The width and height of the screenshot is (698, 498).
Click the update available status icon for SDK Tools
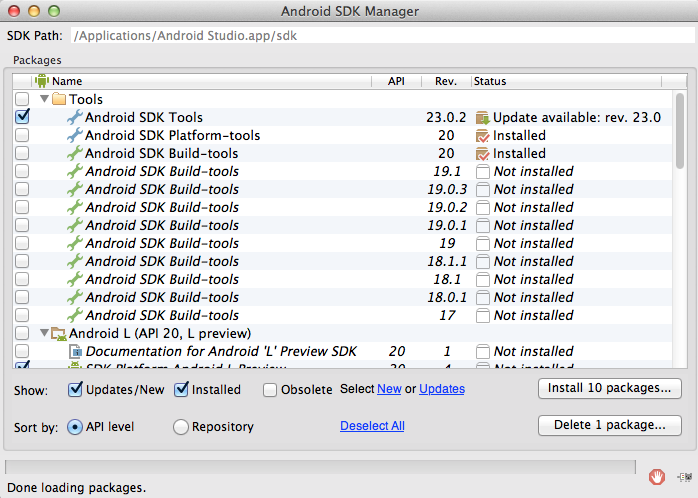point(483,118)
